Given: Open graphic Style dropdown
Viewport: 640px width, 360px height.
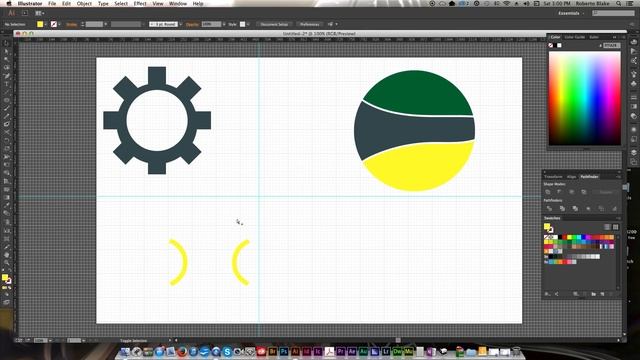Looking at the screenshot, I should point(248,24).
